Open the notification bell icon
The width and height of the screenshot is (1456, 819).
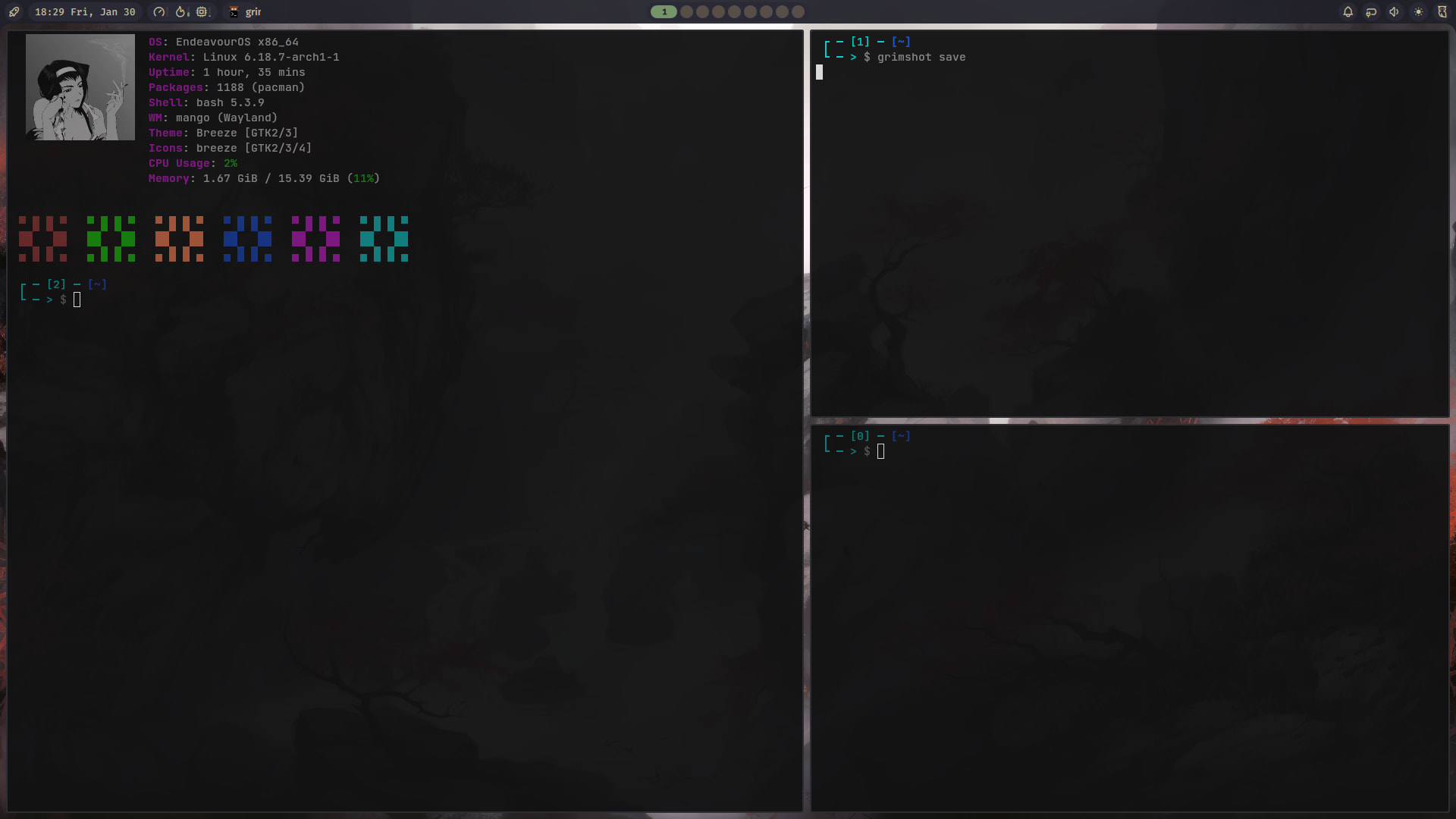[x=1348, y=11]
